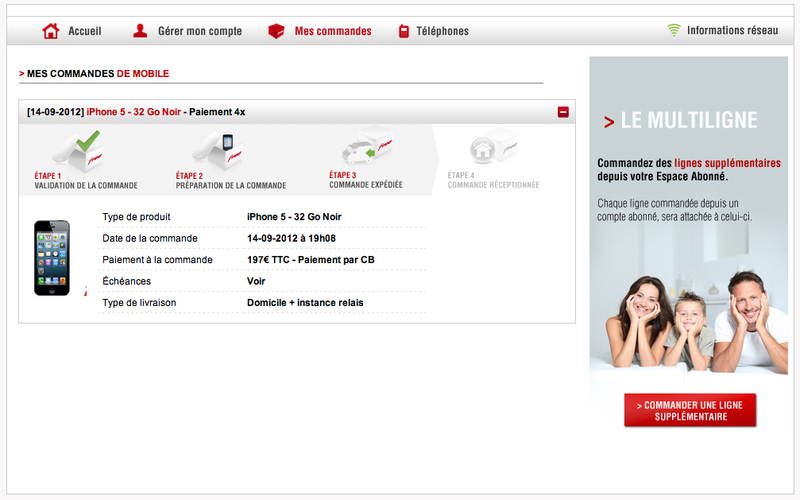The width and height of the screenshot is (800, 500).
Task: Click the Étape 2 order preparation icon
Action: pyautogui.click(x=218, y=150)
